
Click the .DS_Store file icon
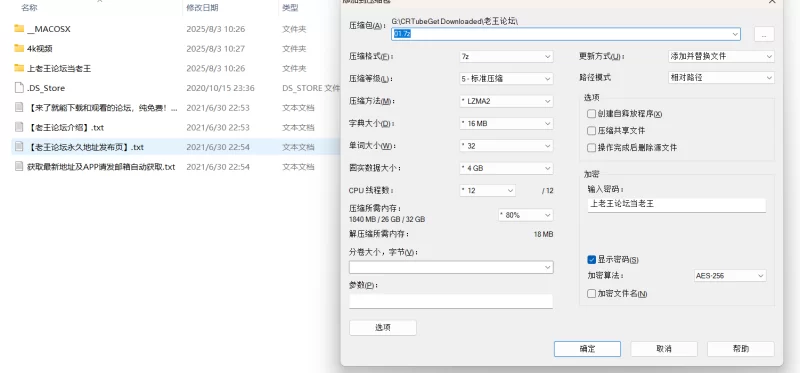coord(19,88)
